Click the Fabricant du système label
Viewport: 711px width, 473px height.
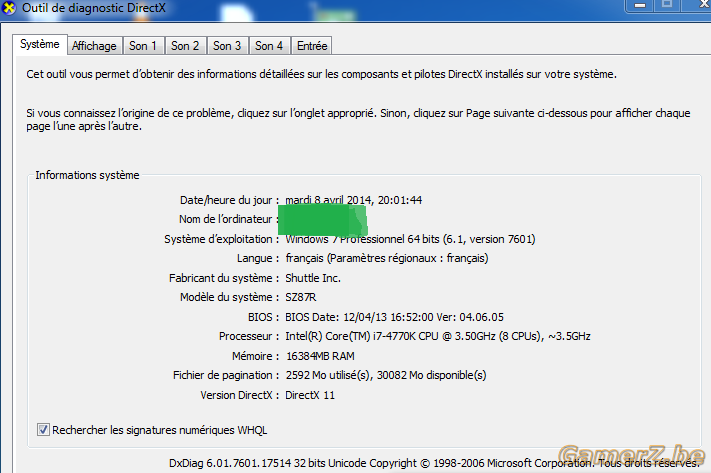pyautogui.click(x=224, y=278)
